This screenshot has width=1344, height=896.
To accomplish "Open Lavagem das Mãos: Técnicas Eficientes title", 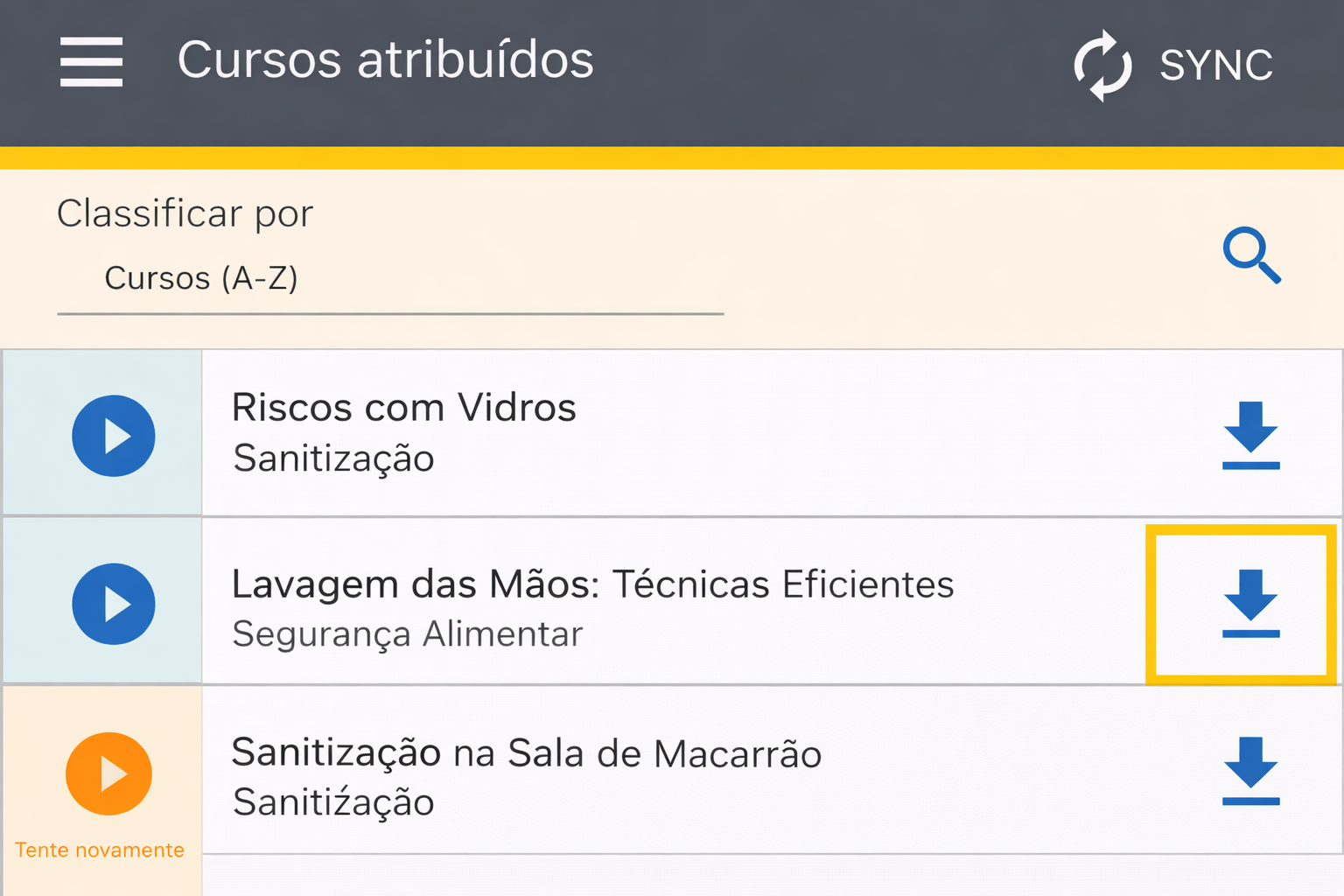I will [592, 584].
